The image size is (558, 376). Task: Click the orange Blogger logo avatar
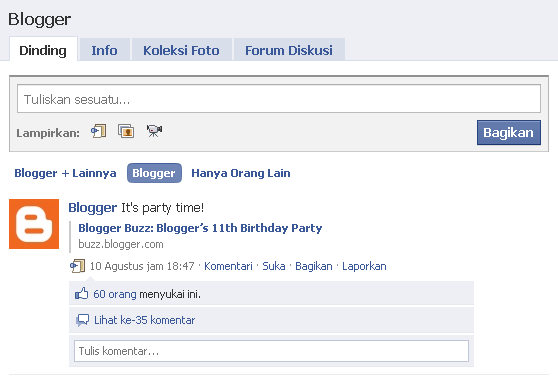[34, 224]
